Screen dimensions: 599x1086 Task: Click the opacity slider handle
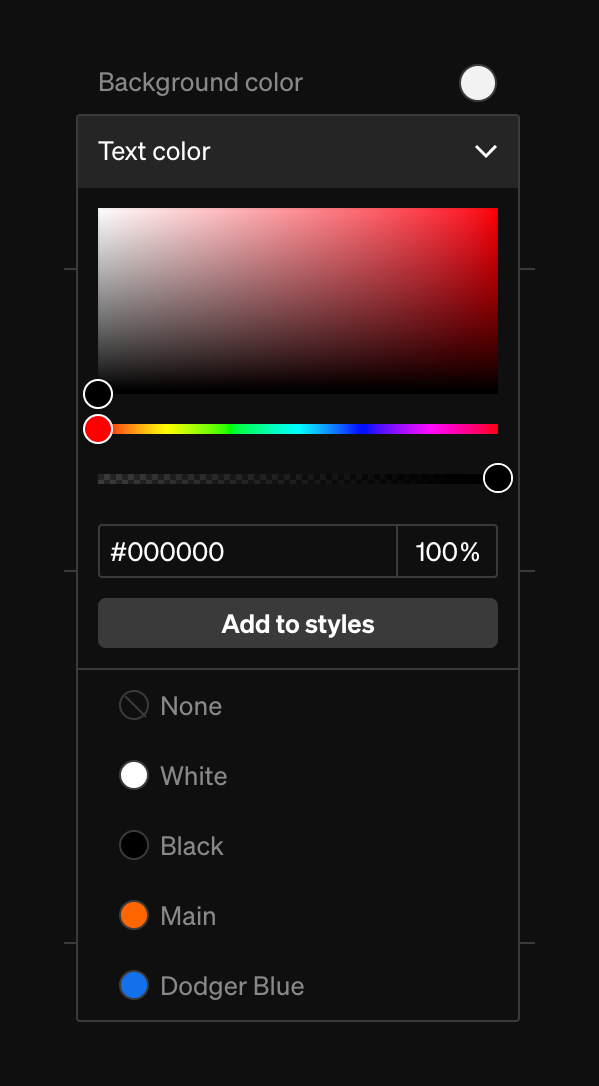pos(497,478)
